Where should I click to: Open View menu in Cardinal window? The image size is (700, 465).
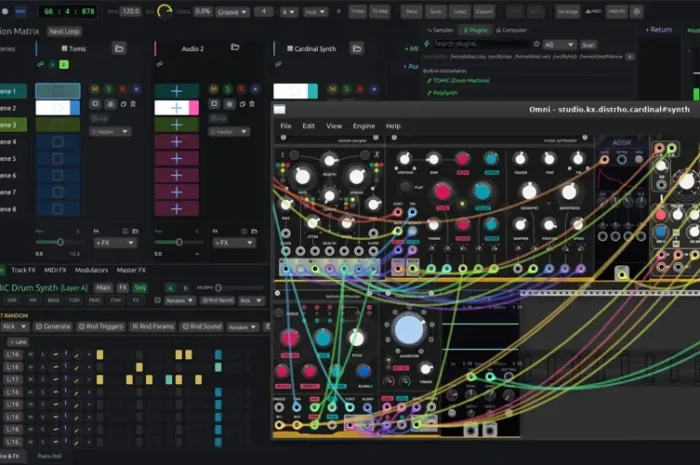coord(334,126)
